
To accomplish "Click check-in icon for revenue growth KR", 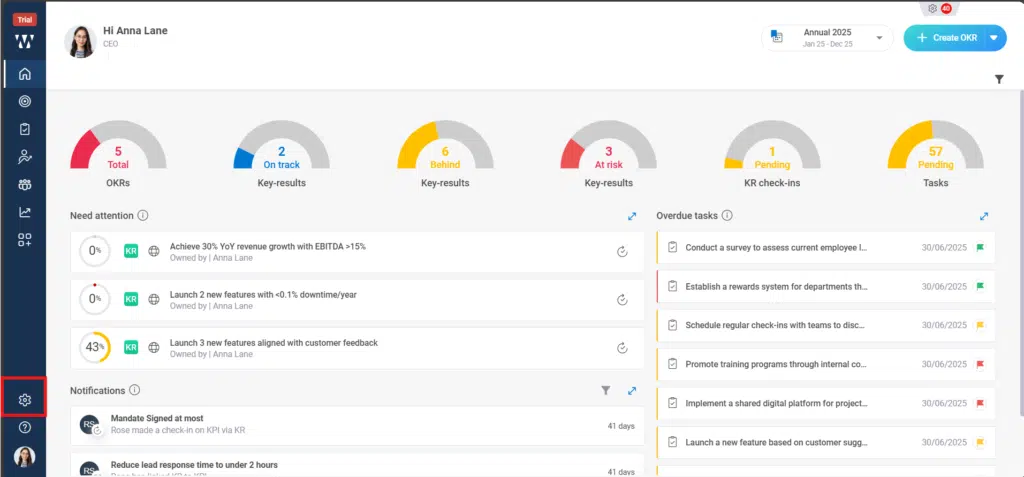I will point(622,251).
